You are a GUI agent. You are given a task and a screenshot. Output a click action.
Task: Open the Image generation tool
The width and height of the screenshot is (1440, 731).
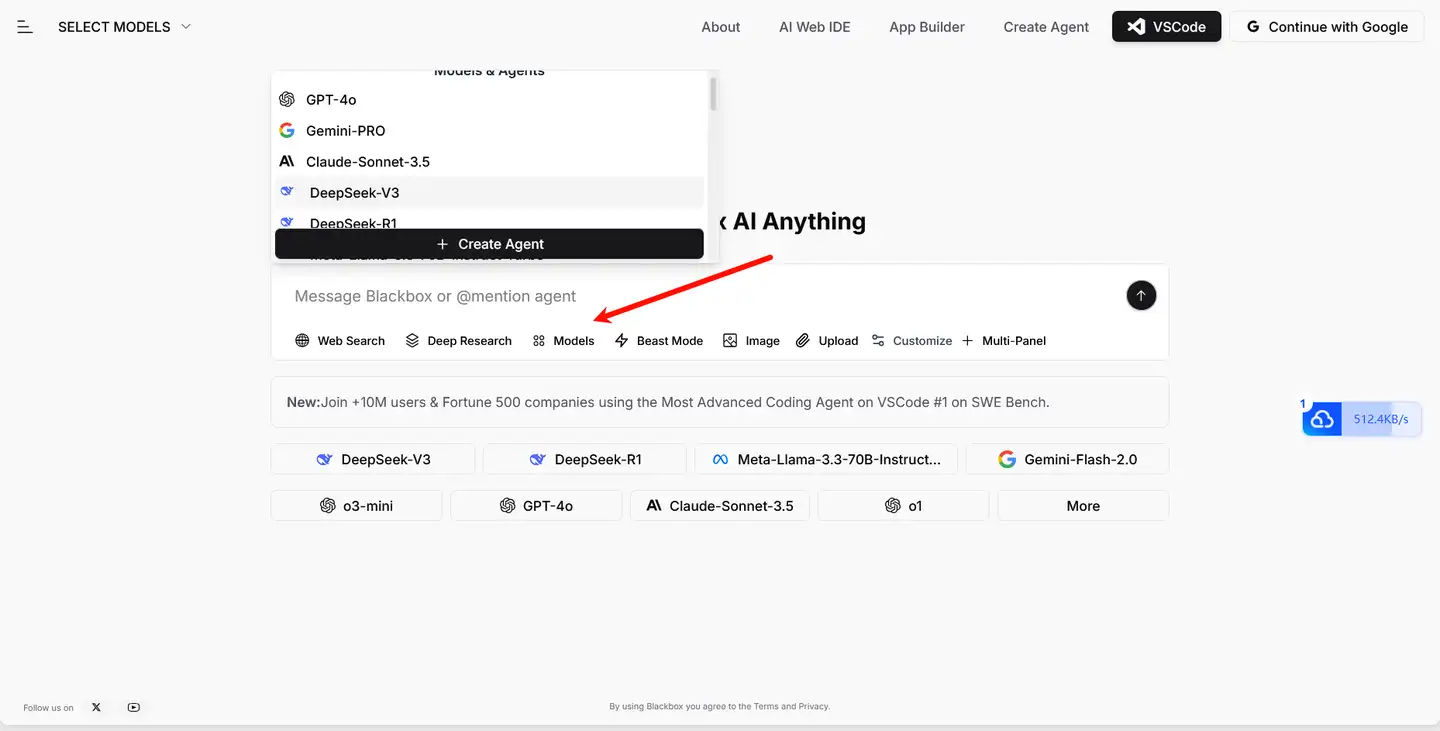click(751, 341)
